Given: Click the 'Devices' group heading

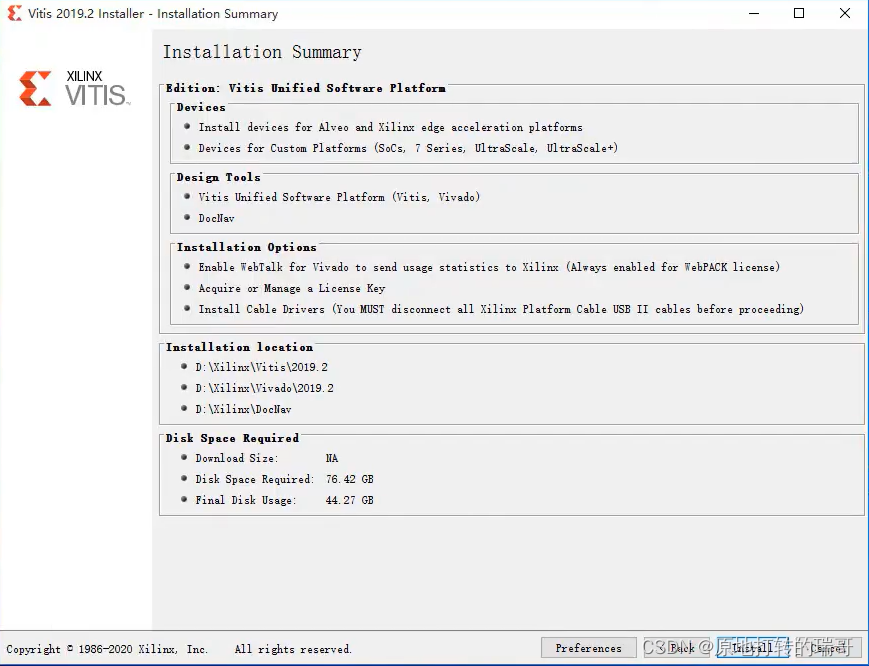Looking at the screenshot, I should click(x=201, y=107).
